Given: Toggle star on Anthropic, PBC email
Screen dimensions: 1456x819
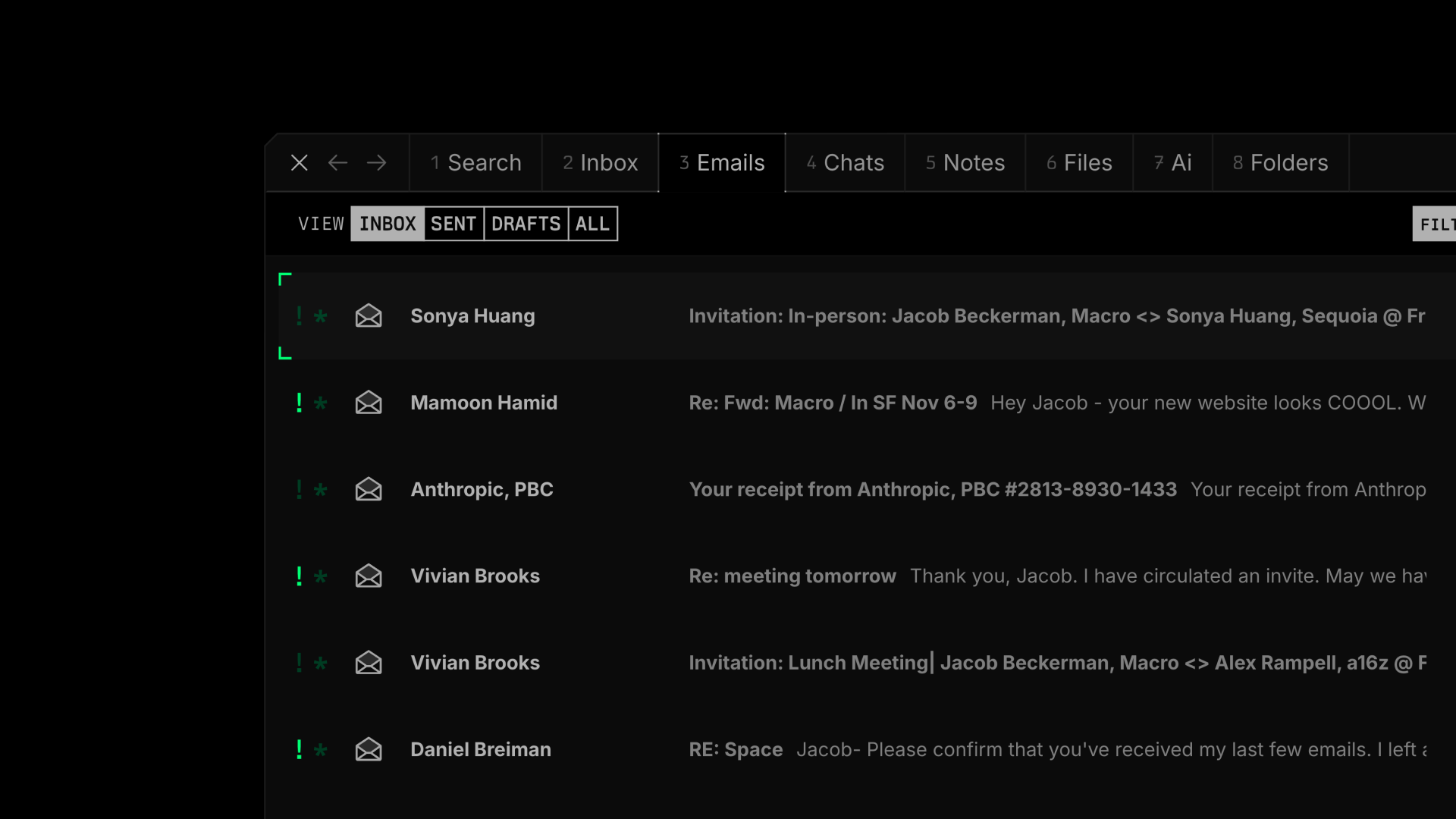Looking at the screenshot, I should pos(321,491).
